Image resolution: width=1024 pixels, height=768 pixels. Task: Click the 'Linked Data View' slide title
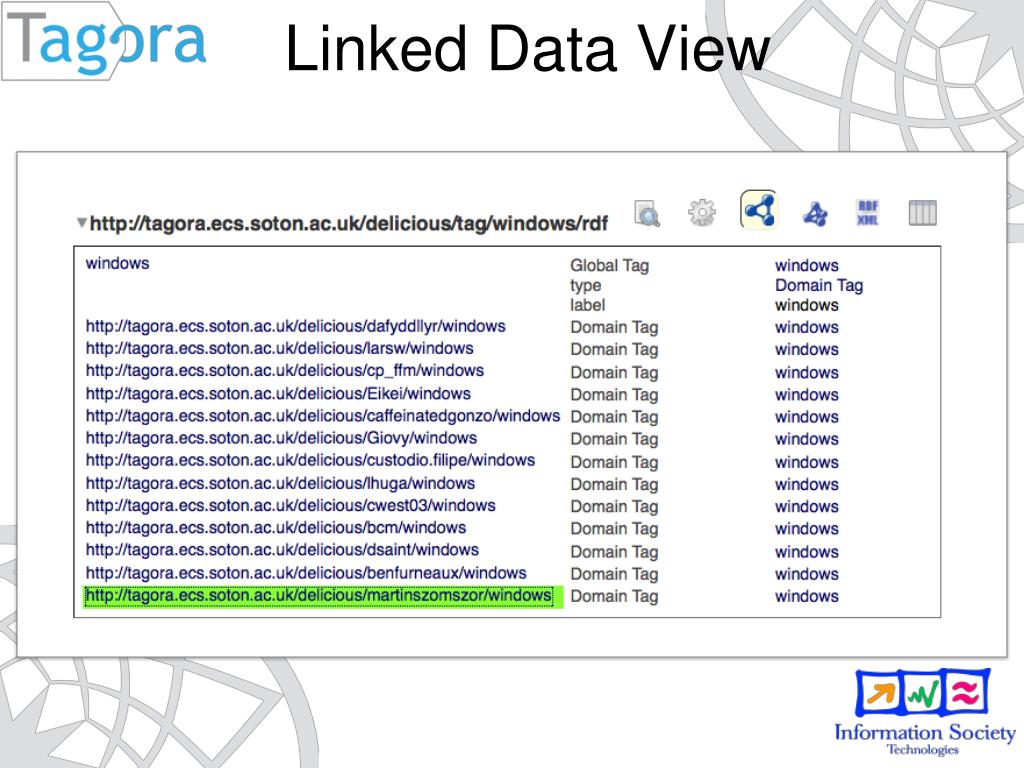point(527,48)
